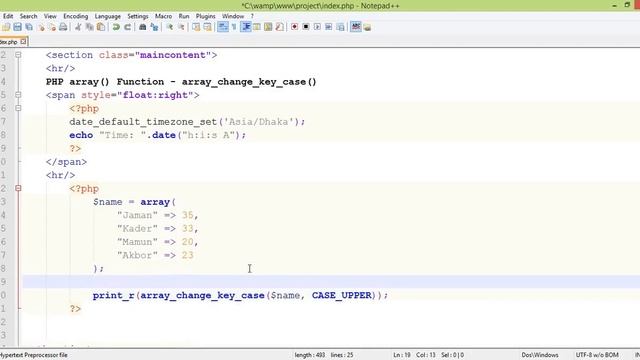This screenshot has height=360, width=640.
Task: Click the Cut scissors icon
Action: (78, 27)
